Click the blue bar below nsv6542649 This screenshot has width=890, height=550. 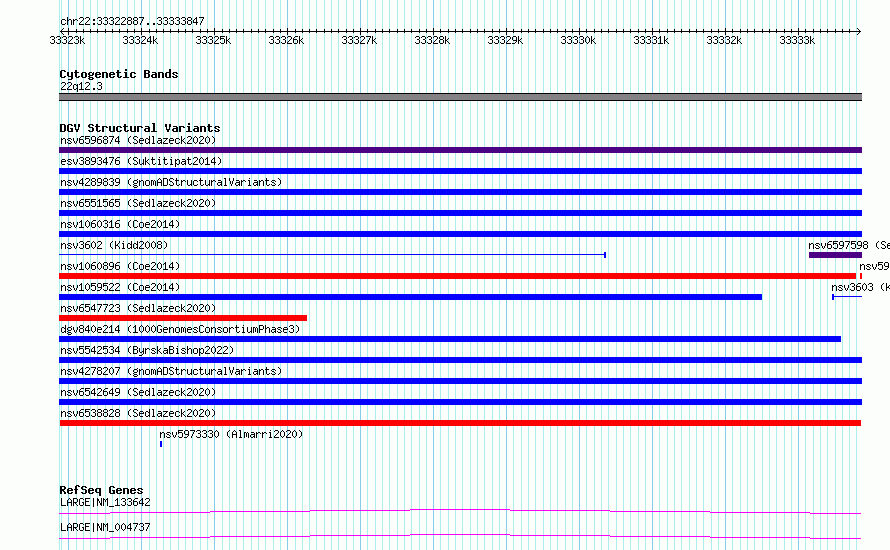coord(460,402)
